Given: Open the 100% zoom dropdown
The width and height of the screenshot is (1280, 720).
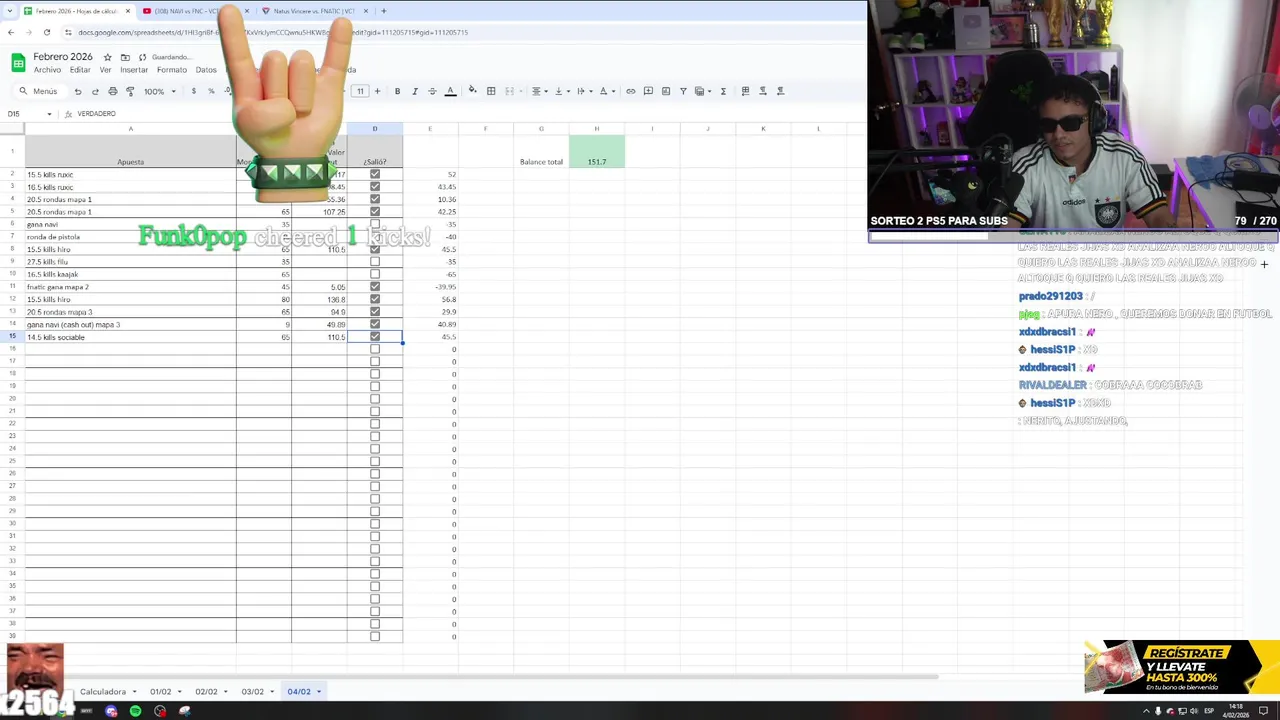Looking at the screenshot, I should pos(159,91).
